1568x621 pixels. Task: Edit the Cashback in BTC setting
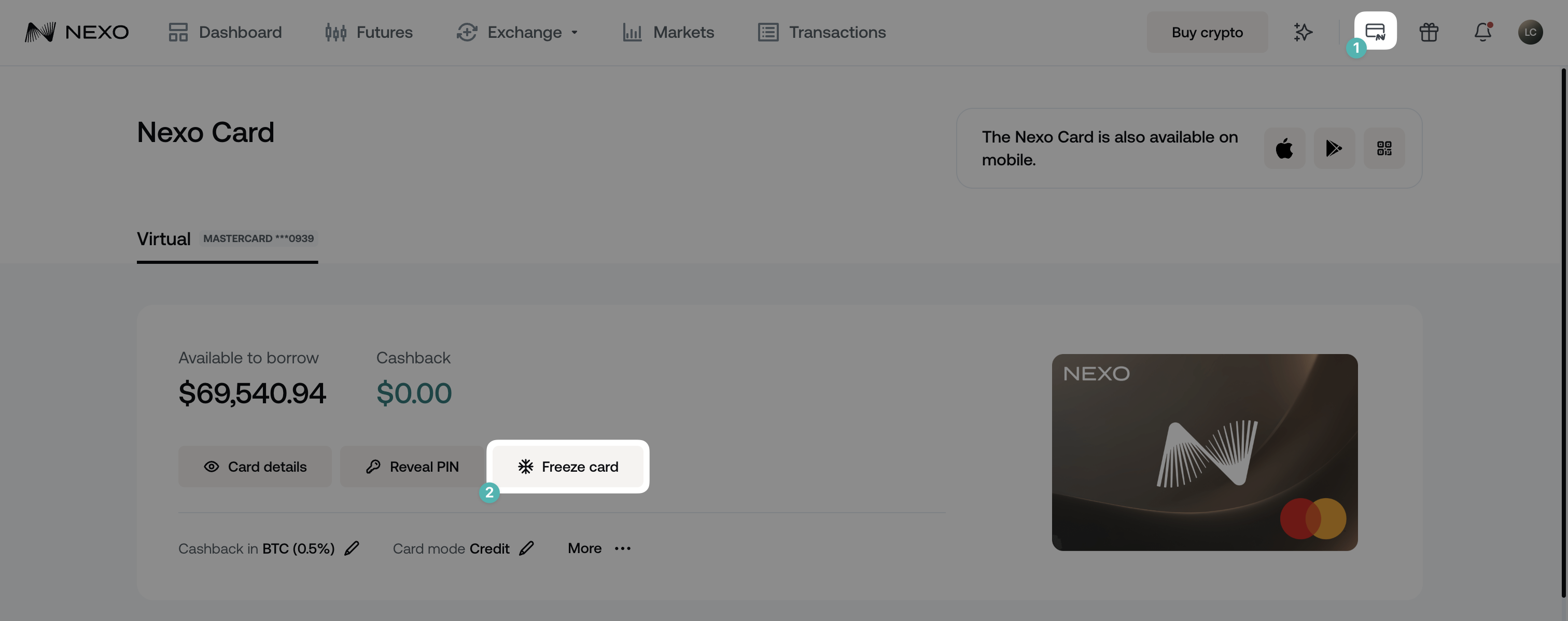(352, 548)
